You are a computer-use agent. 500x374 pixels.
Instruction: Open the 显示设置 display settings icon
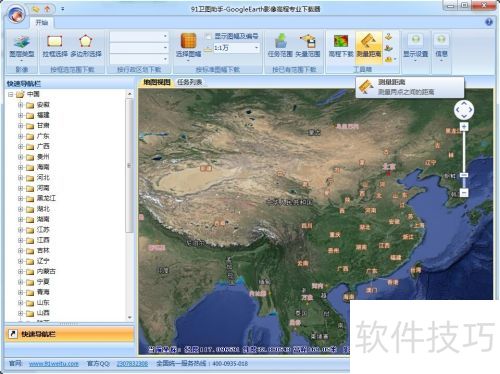416,47
